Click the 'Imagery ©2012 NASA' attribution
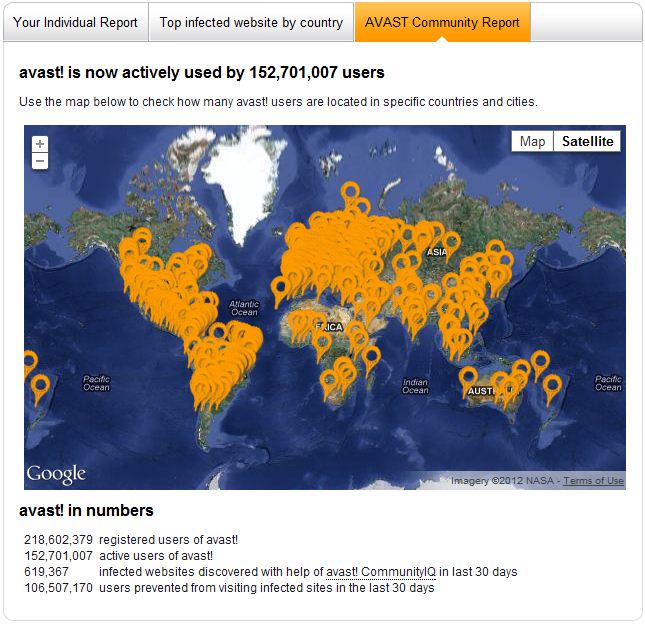 tap(502, 480)
